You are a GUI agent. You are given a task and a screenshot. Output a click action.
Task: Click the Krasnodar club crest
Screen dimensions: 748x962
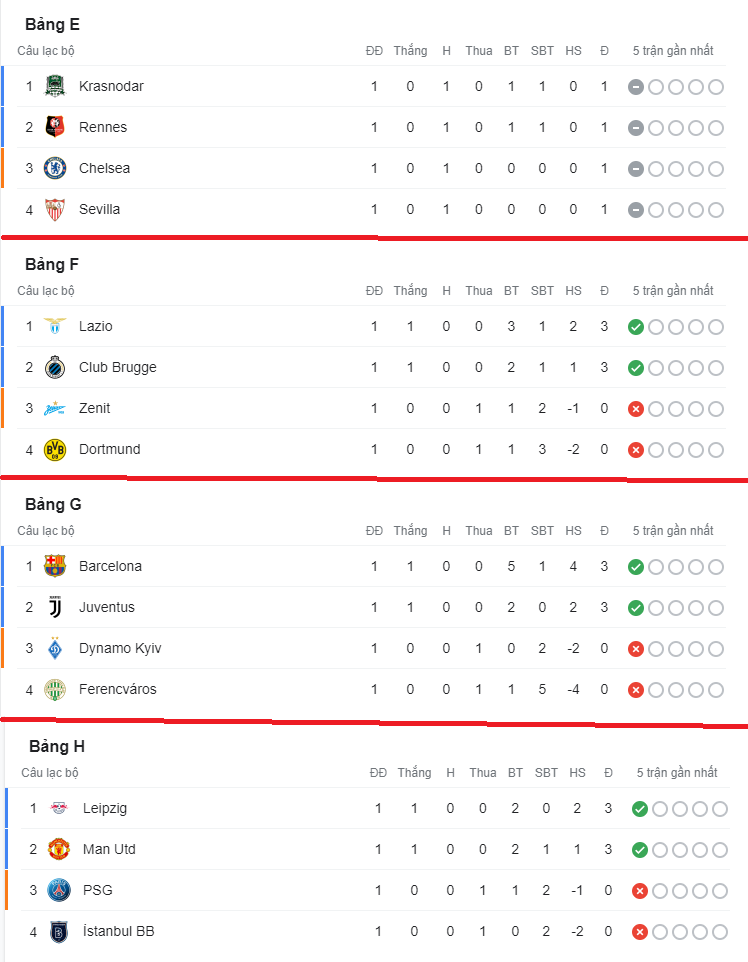[55, 86]
